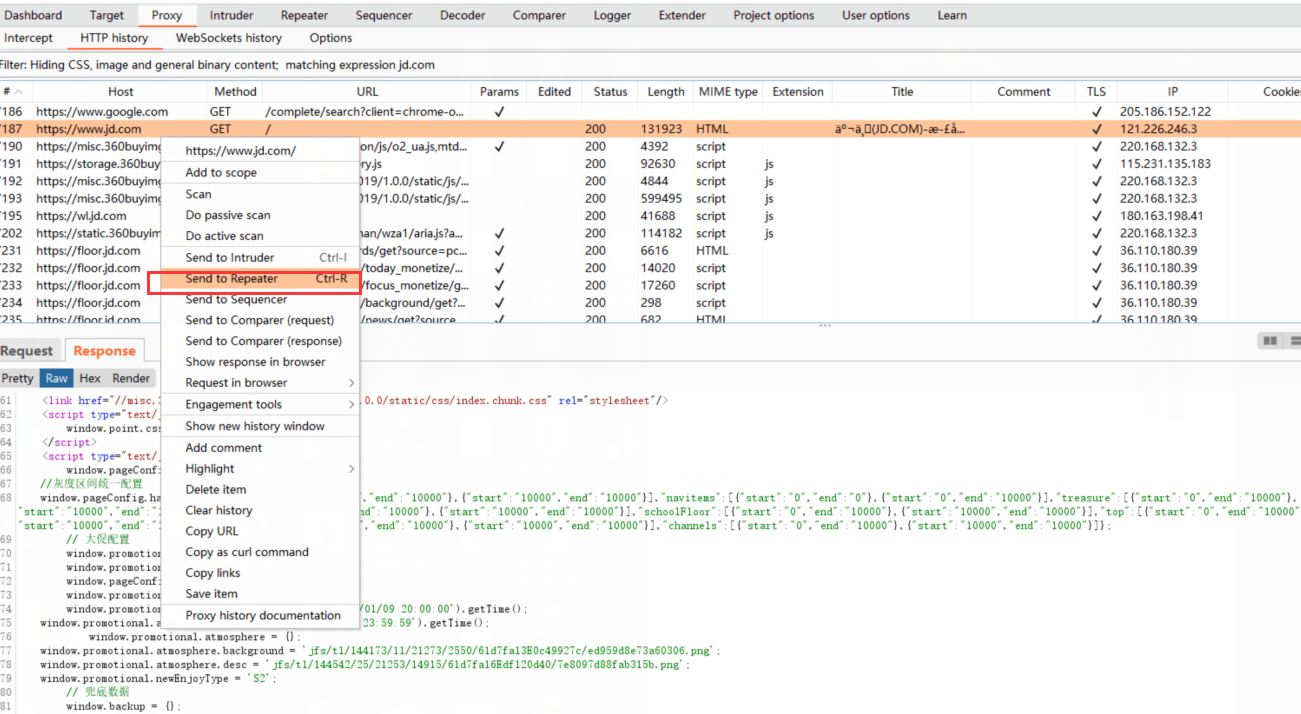
Task: Choose Add to scope from context menu
Action: tap(221, 173)
